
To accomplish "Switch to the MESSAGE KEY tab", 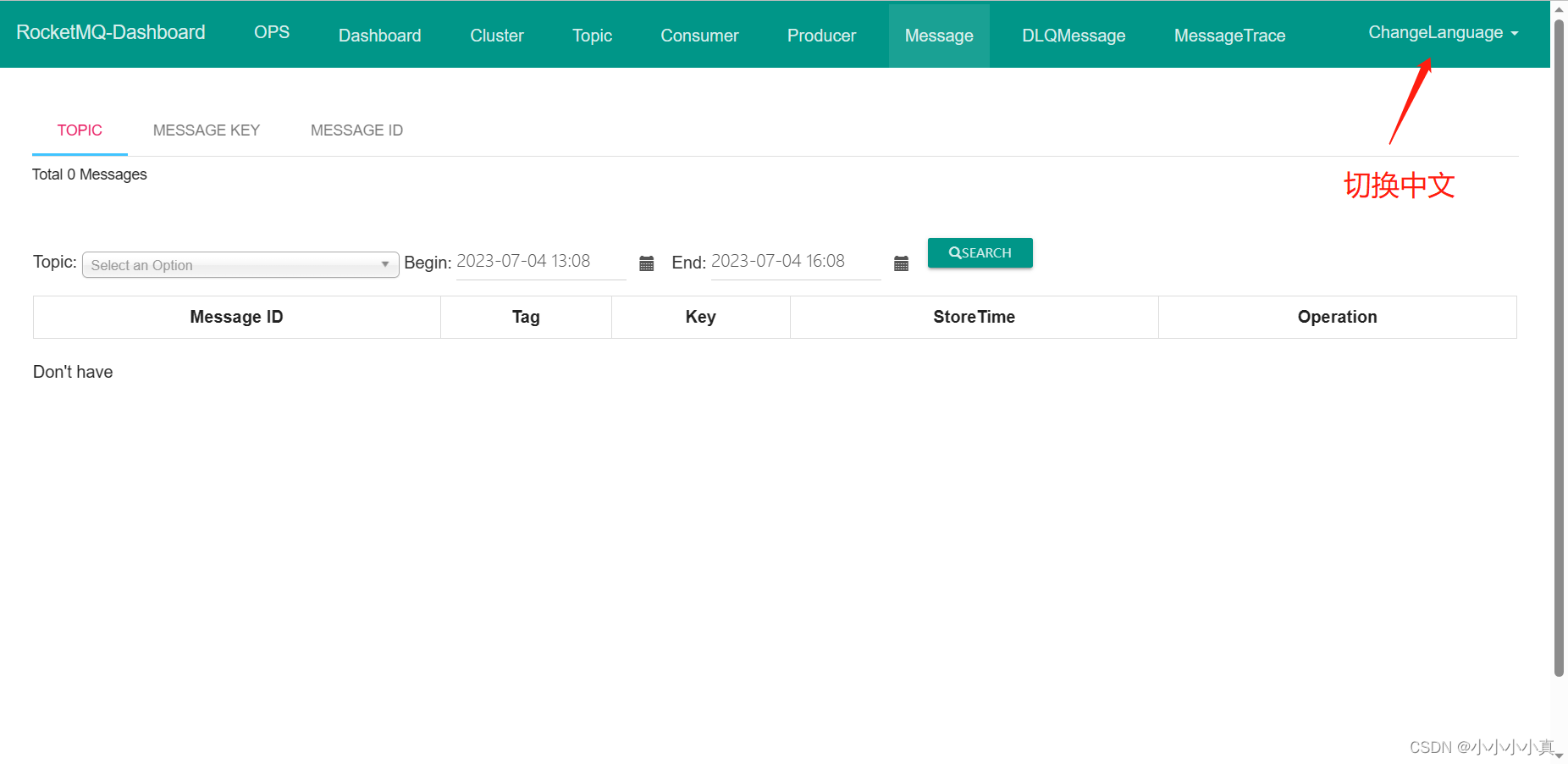I will [x=207, y=130].
